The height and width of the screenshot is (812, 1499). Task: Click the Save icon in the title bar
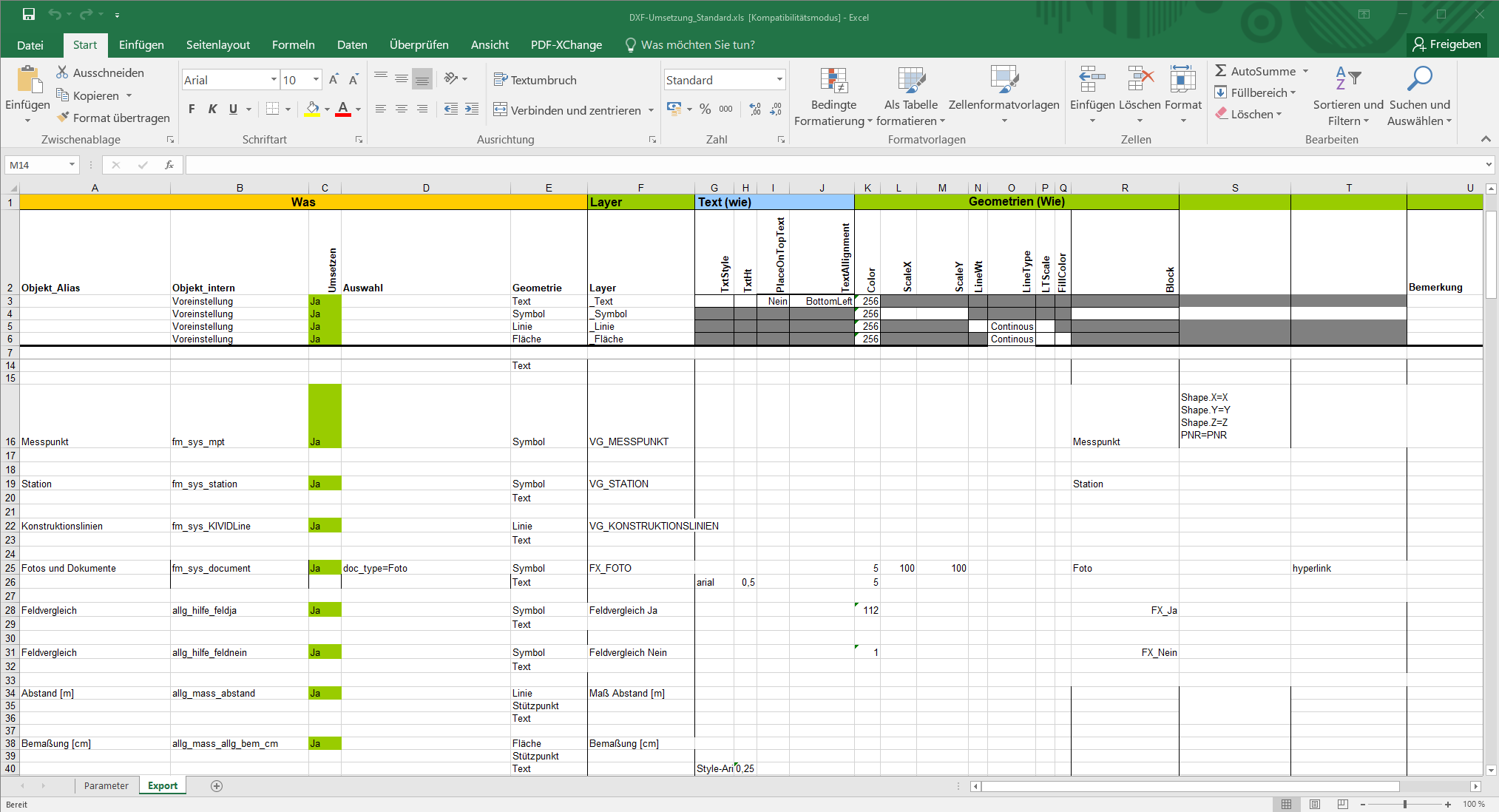pyautogui.click(x=29, y=14)
